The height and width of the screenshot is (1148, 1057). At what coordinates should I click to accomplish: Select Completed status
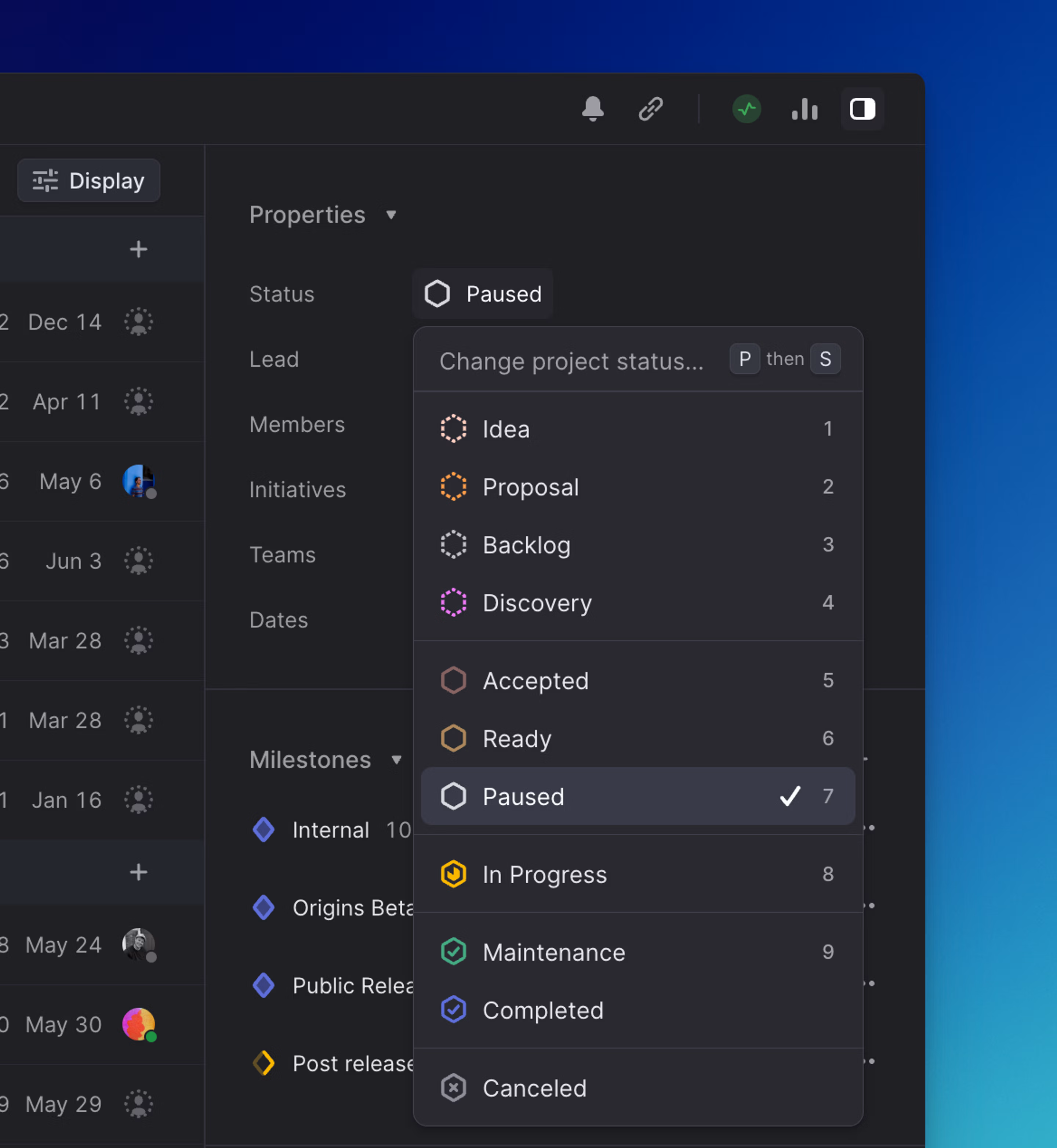638,1010
